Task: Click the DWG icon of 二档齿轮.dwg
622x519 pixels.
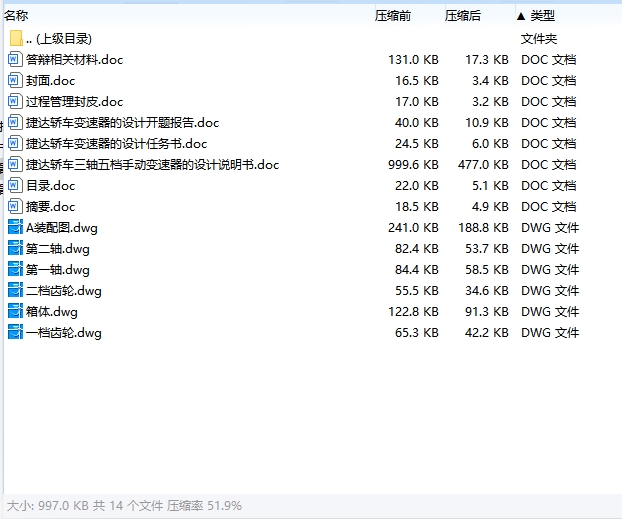Action: (x=15, y=291)
